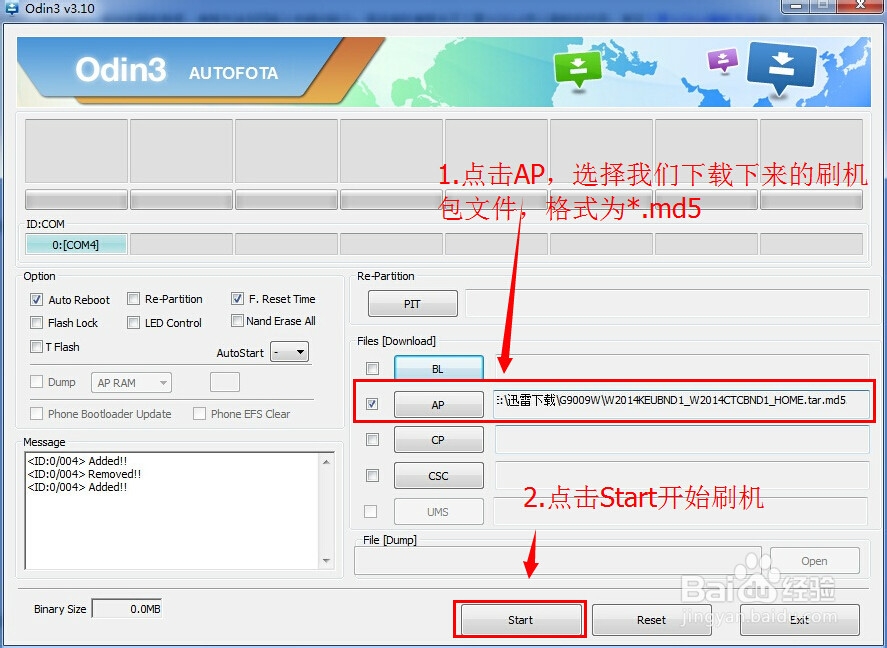887x648 pixels.
Task: Click the UMS file button
Action: (x=438, y=512)
